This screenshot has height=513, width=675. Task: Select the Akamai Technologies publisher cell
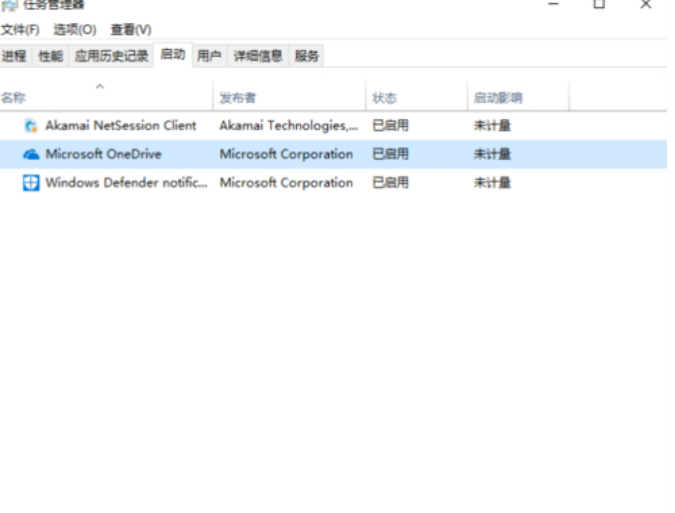point(288,126)
